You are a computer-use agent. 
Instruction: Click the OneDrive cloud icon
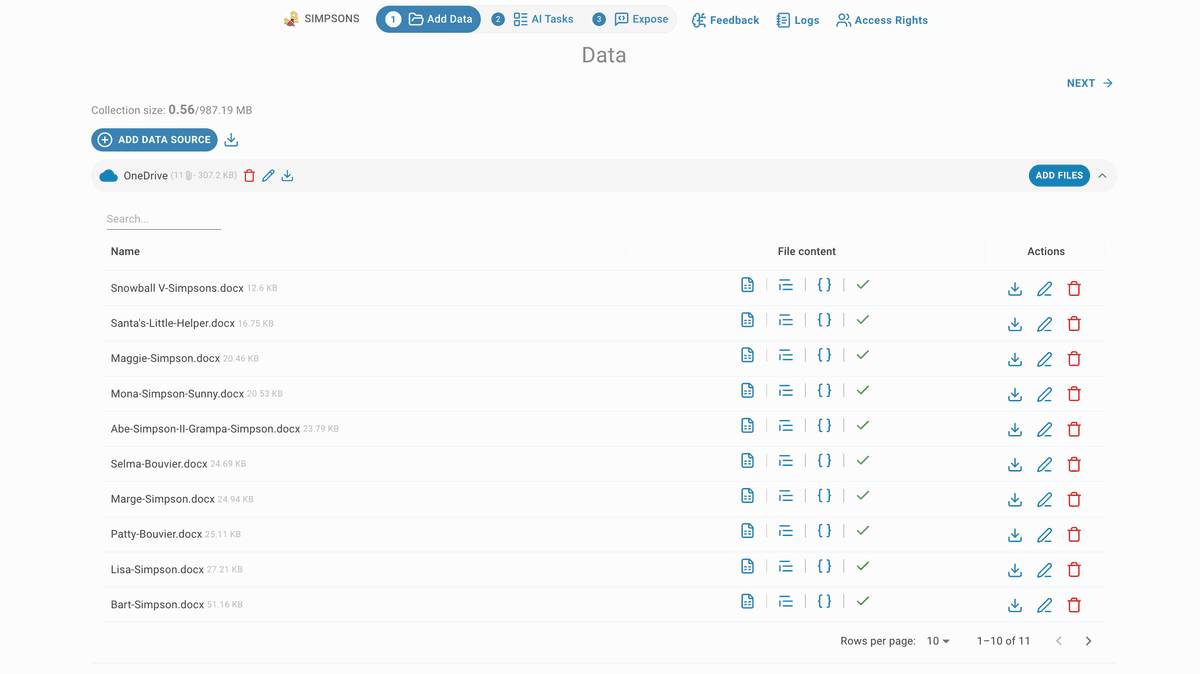tap(108, 176)
